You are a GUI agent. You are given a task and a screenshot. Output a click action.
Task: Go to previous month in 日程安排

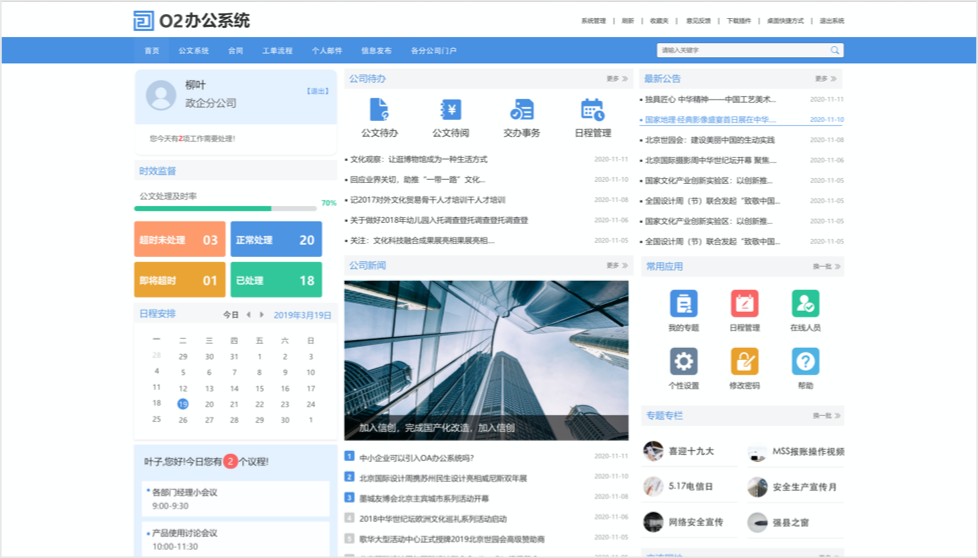tap(249, 315)
